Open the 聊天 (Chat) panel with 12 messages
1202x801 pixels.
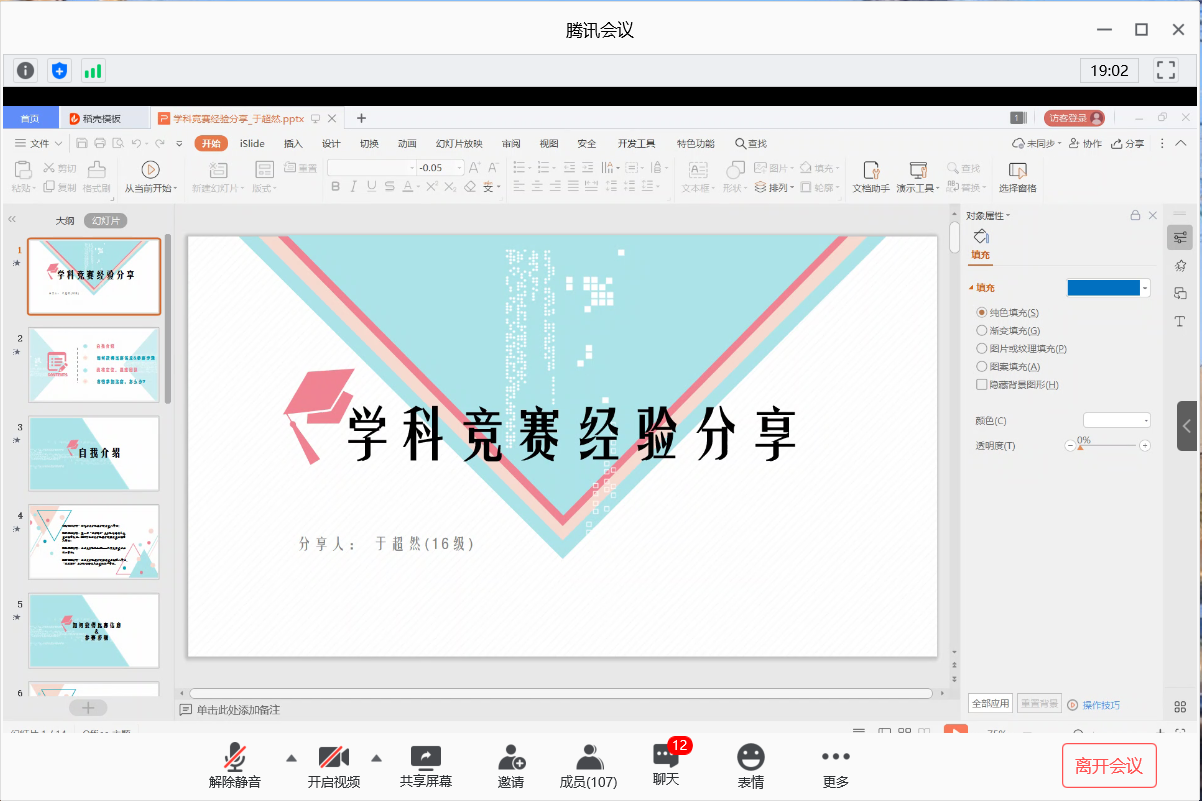664,768
